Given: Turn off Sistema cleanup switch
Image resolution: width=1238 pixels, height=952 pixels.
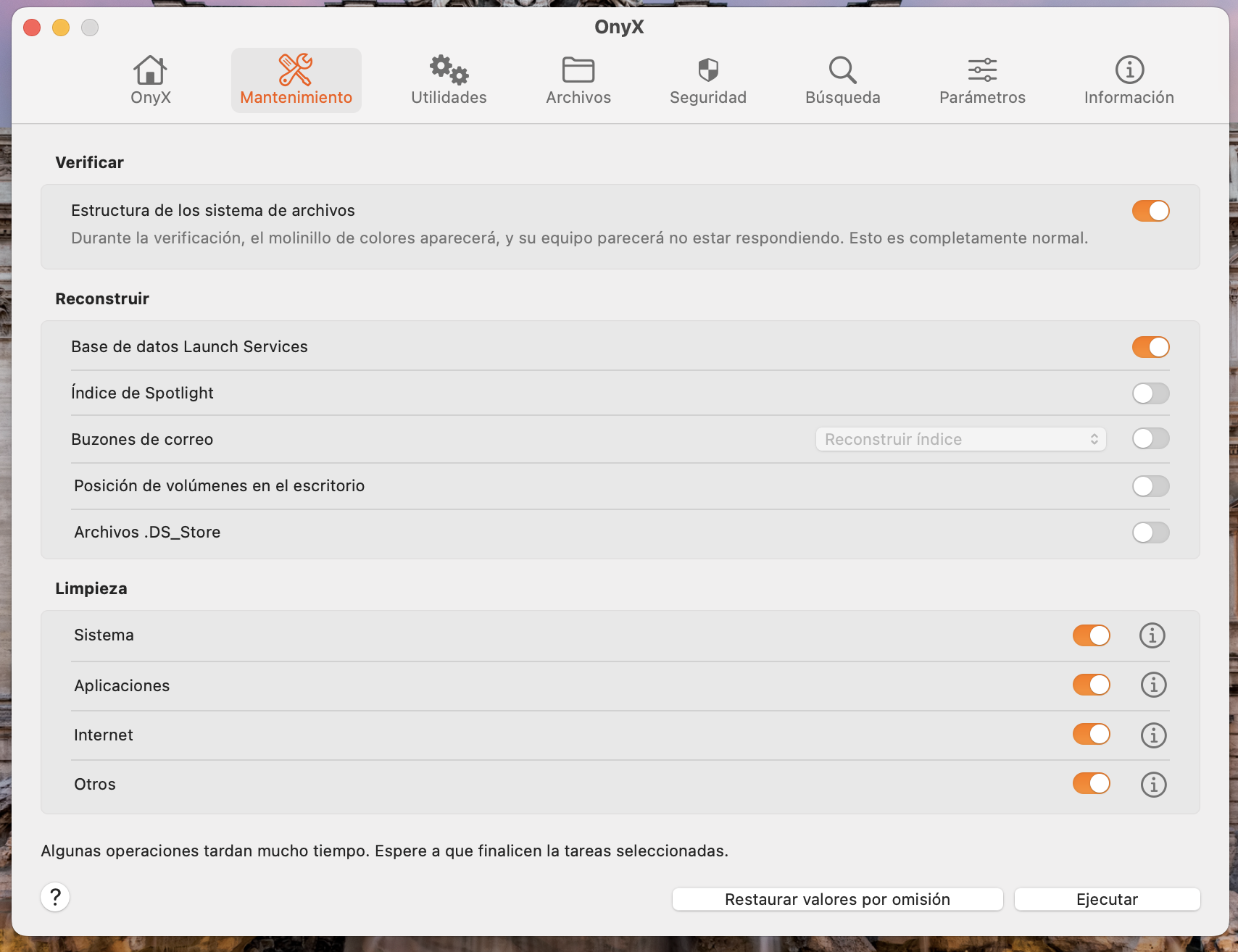Looking at the screenshot, I should click(1092, 635).
